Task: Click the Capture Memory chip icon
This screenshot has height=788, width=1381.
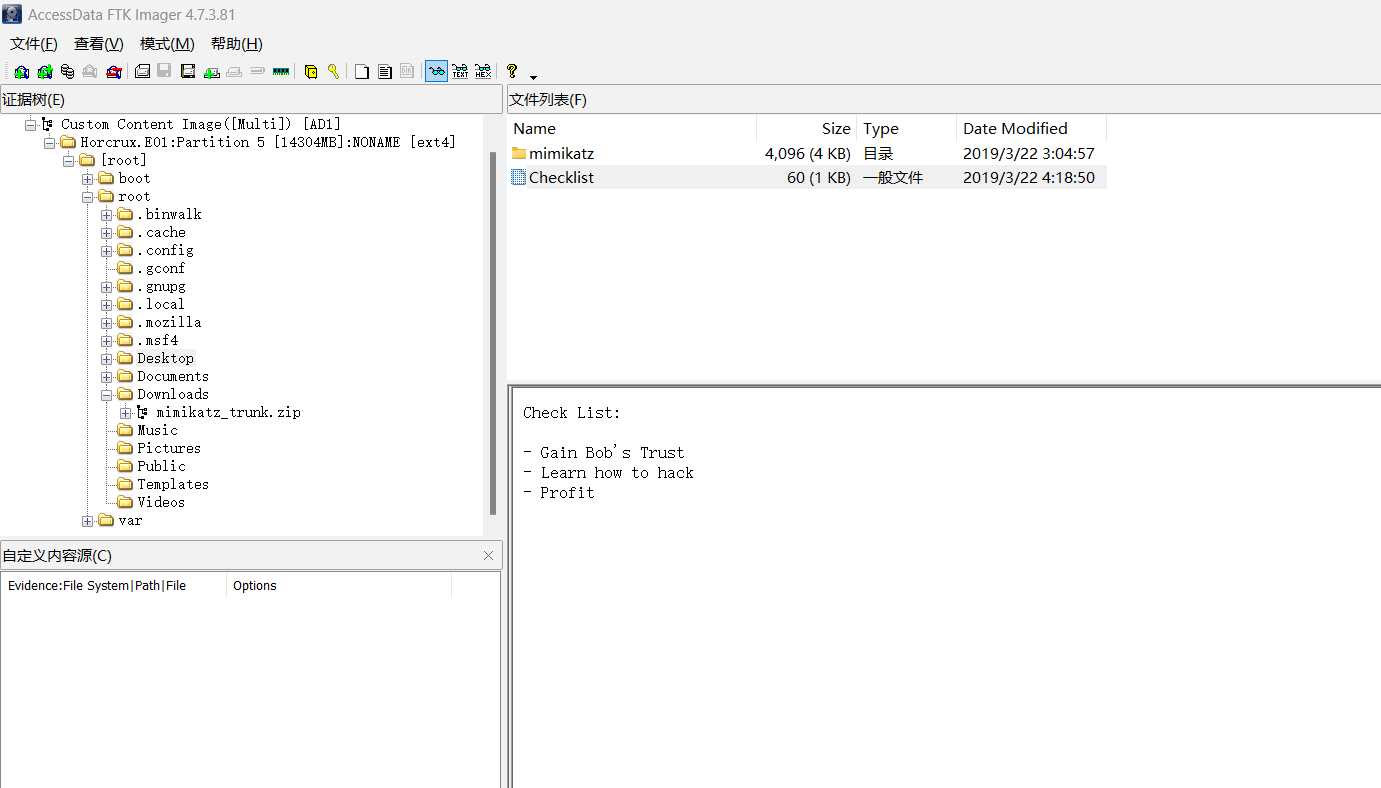Action: pyautogui.click(x=281, y=71)
